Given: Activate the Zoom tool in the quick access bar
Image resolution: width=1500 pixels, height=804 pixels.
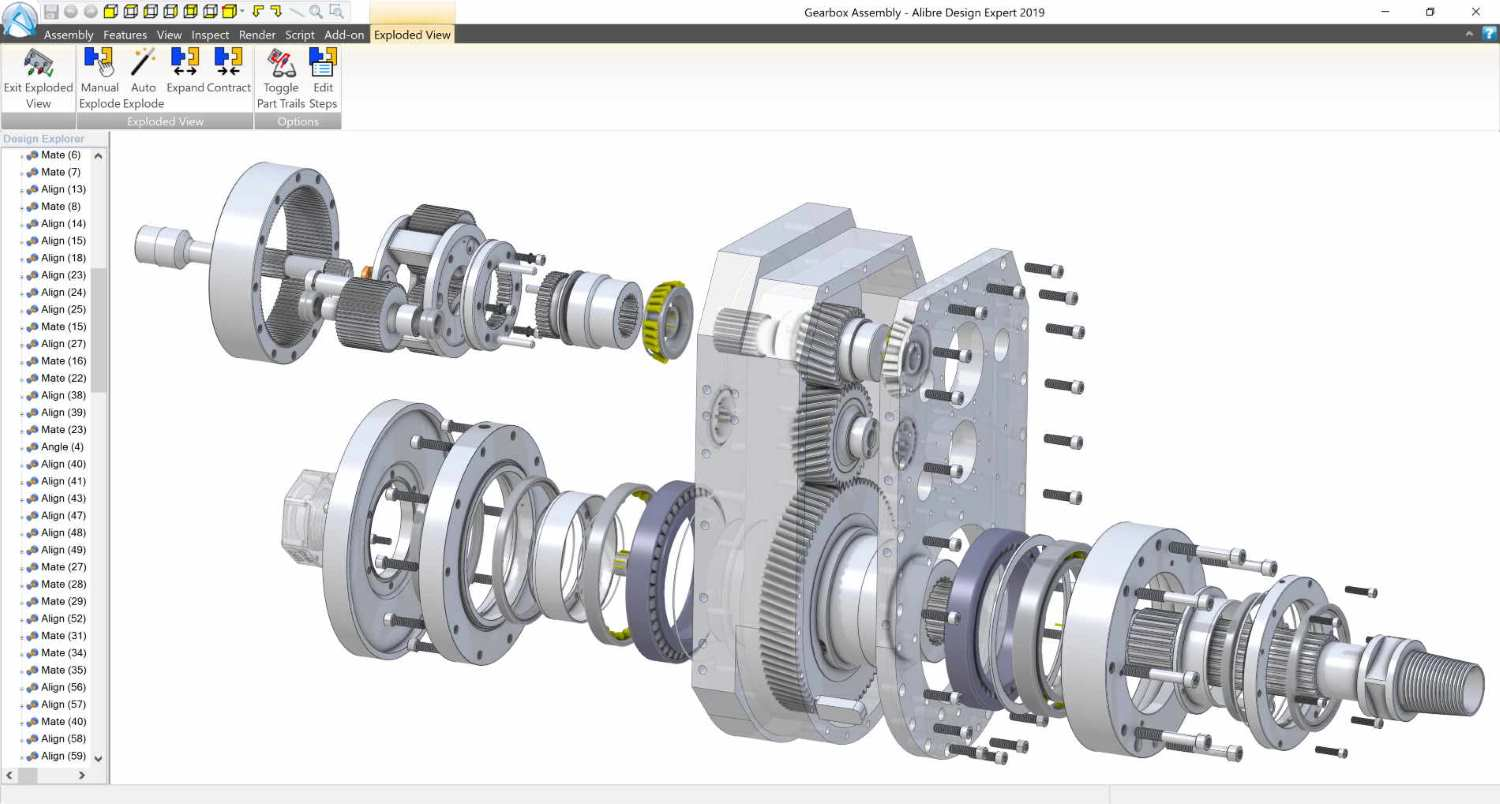Looking at the screenshot, I should tap(315, 12).
